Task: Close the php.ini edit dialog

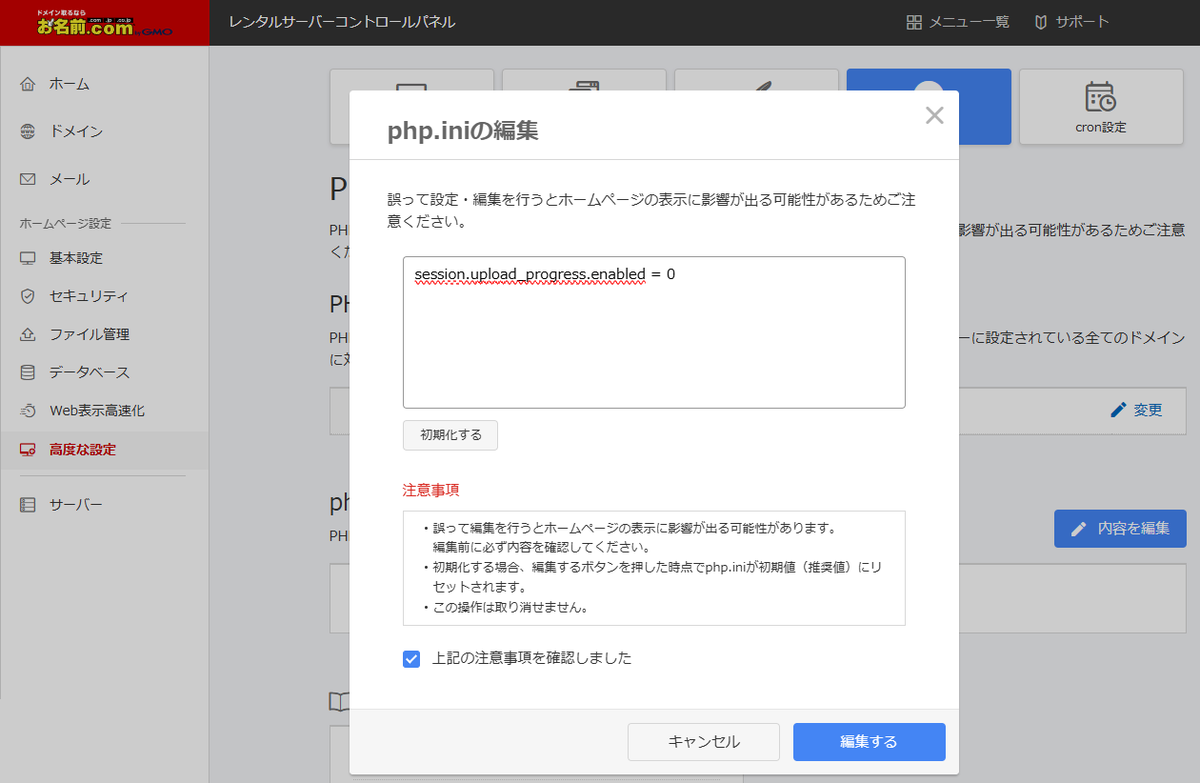Action: tap(934, 115)
